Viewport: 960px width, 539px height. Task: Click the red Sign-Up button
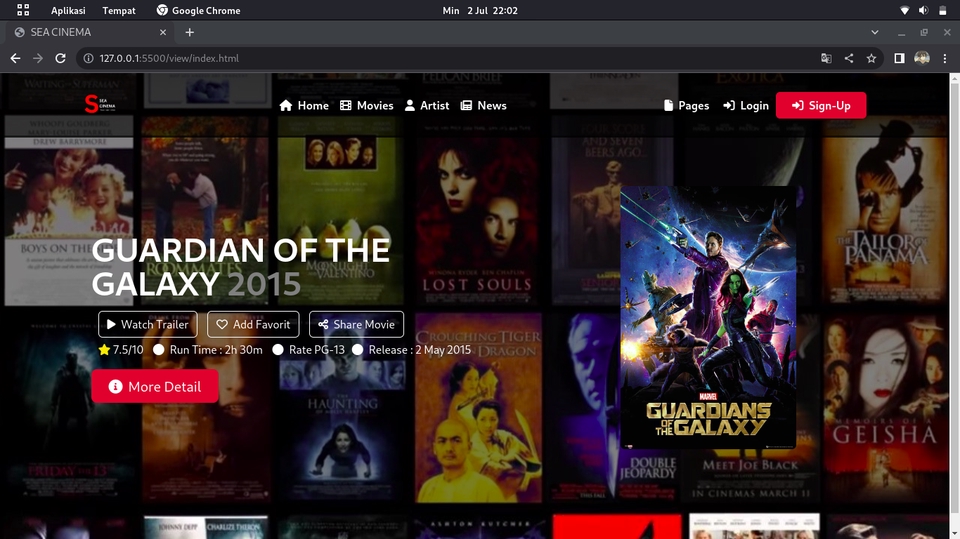click(820, 105)
